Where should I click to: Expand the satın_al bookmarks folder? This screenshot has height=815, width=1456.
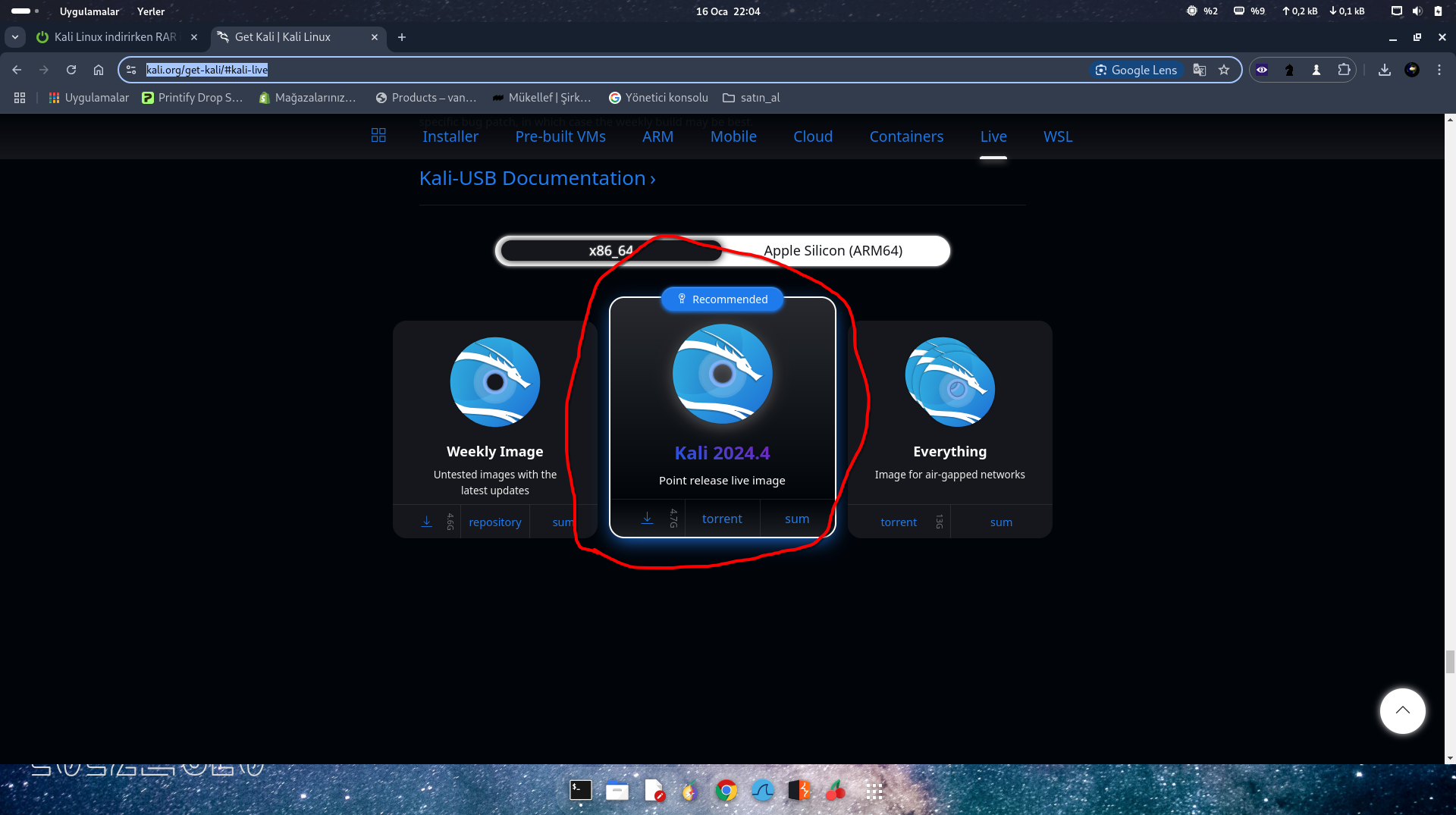pyautogui.click(x=751, y=98)
